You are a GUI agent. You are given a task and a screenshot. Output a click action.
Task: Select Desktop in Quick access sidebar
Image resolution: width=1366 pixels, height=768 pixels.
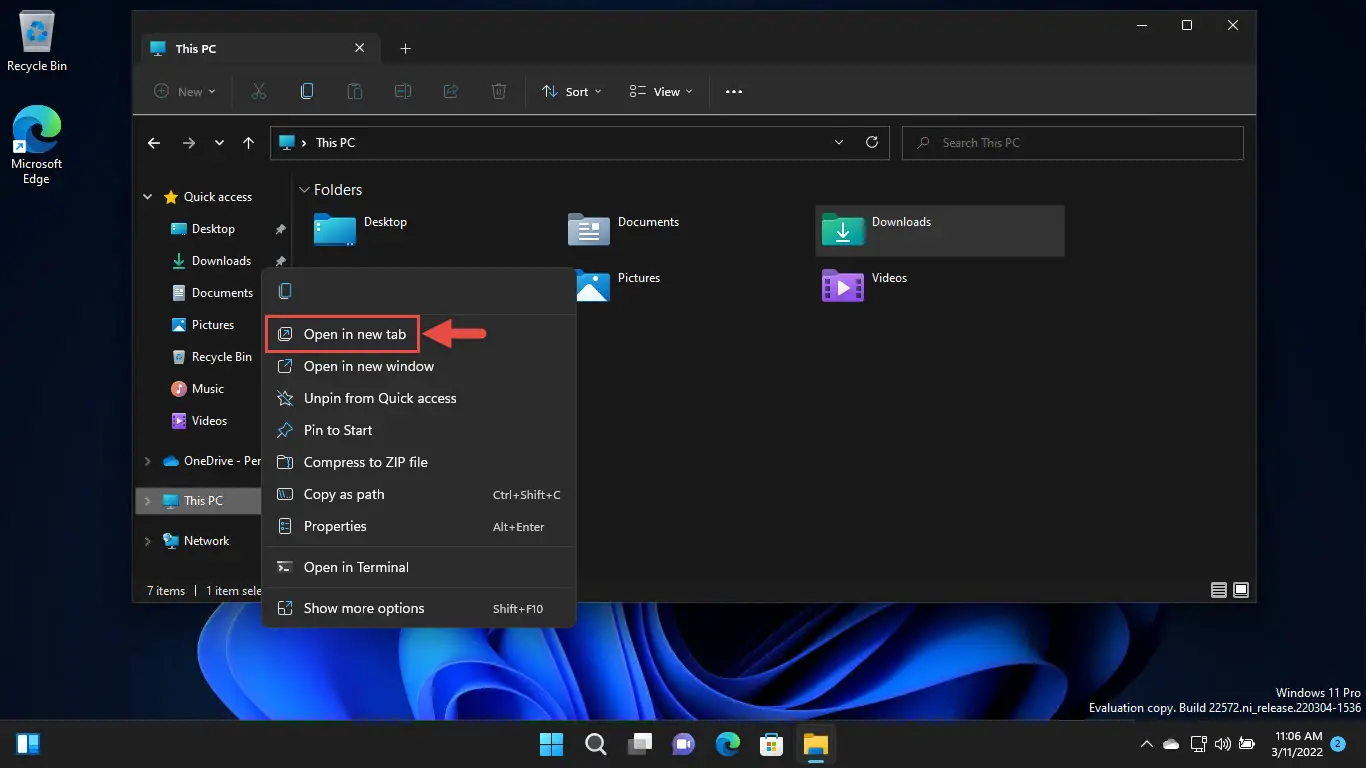coord(213,229)
